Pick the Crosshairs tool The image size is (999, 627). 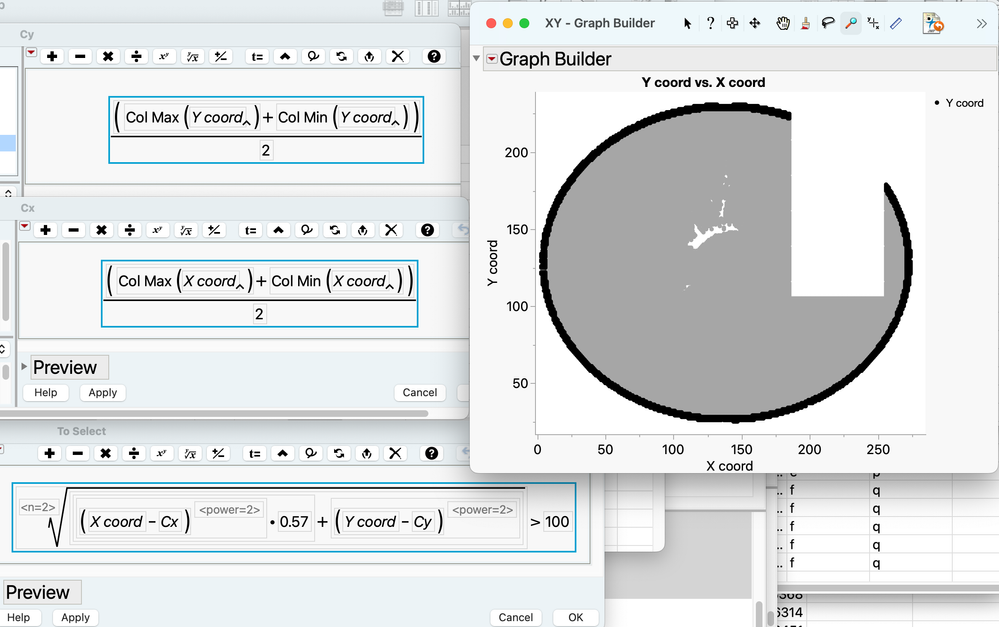click(x=873, y=24)
